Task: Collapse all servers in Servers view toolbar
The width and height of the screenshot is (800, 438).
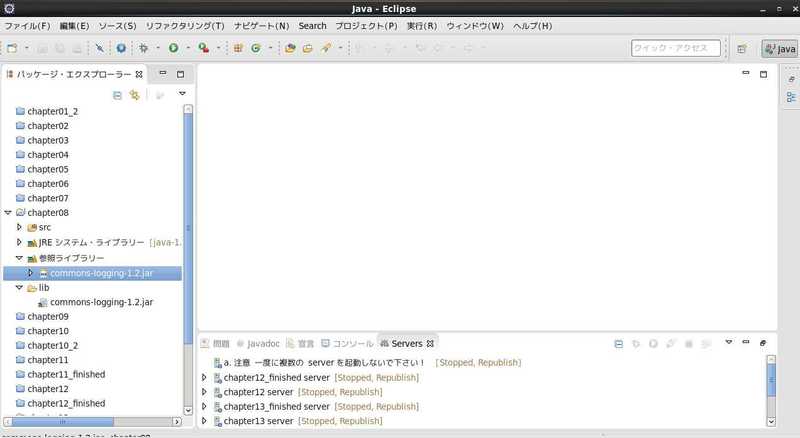Action: coord(618,344)
